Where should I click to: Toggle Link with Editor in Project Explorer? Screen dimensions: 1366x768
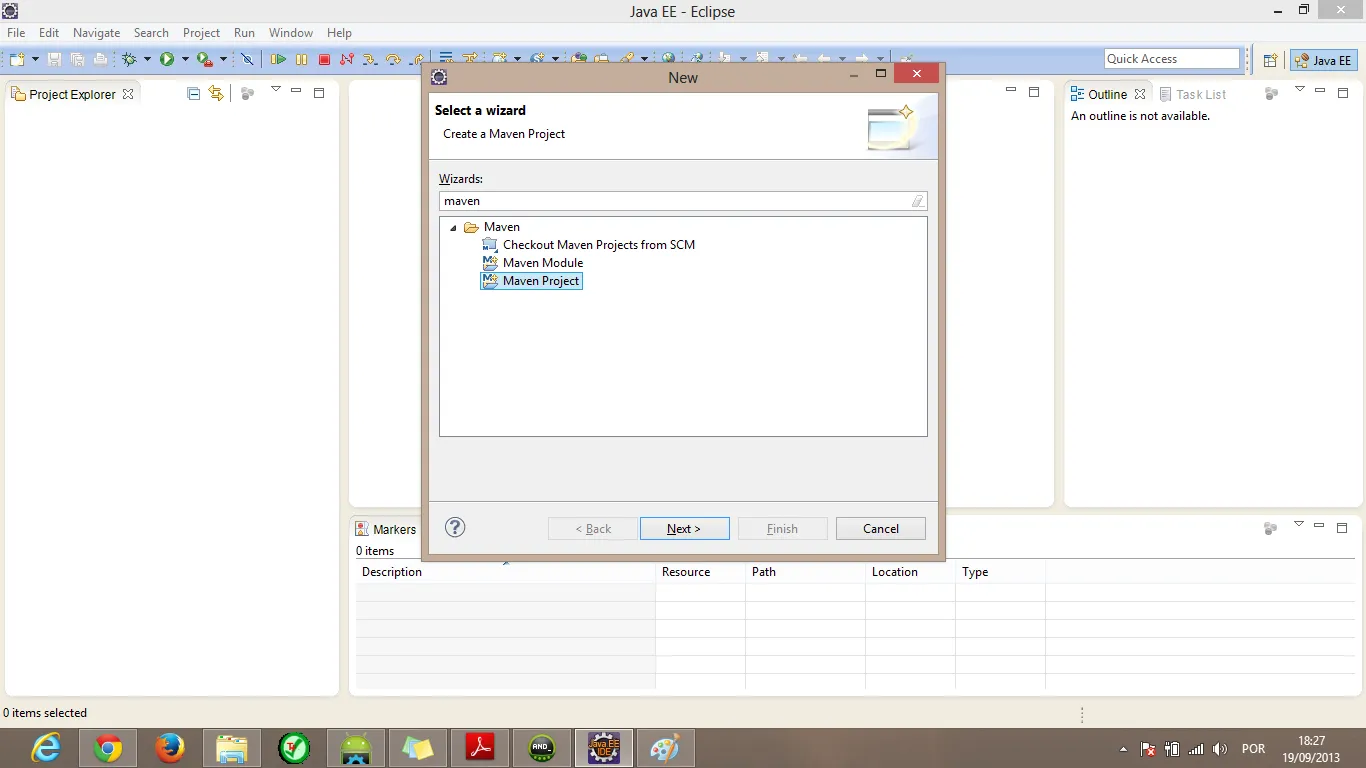click(x=216, y=94)
